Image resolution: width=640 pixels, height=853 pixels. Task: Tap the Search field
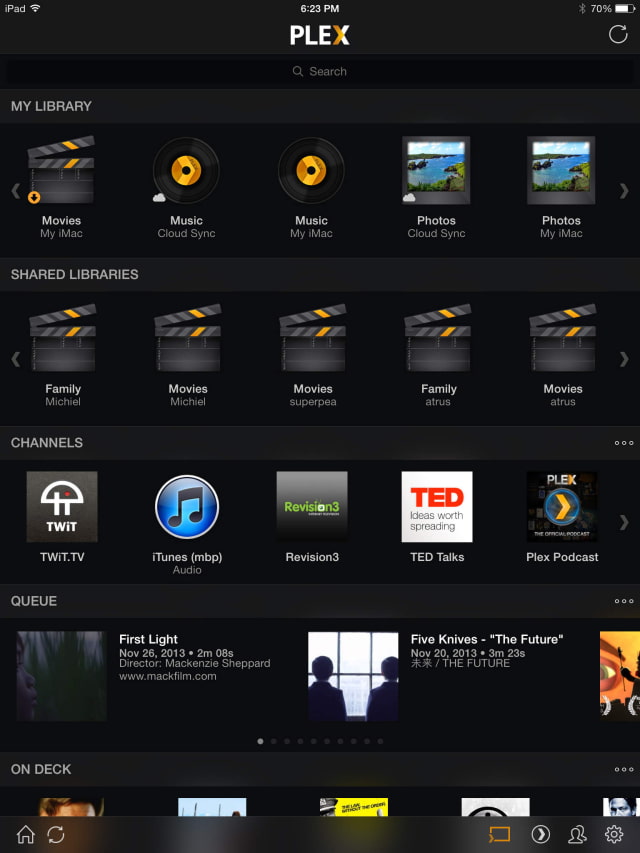[x=320, y=72]
